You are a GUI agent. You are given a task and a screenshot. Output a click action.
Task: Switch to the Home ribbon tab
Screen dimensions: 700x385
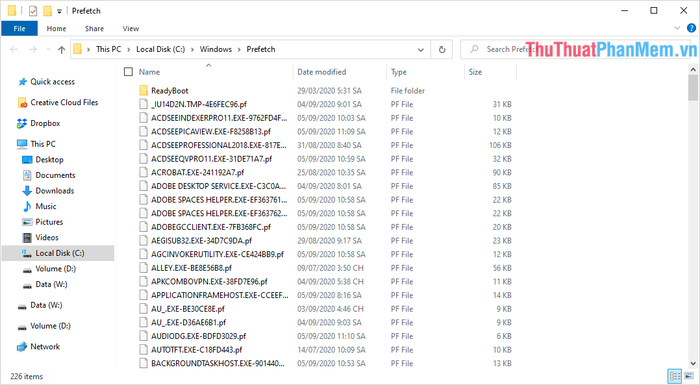pyautogui.click(x=56, y=29)
